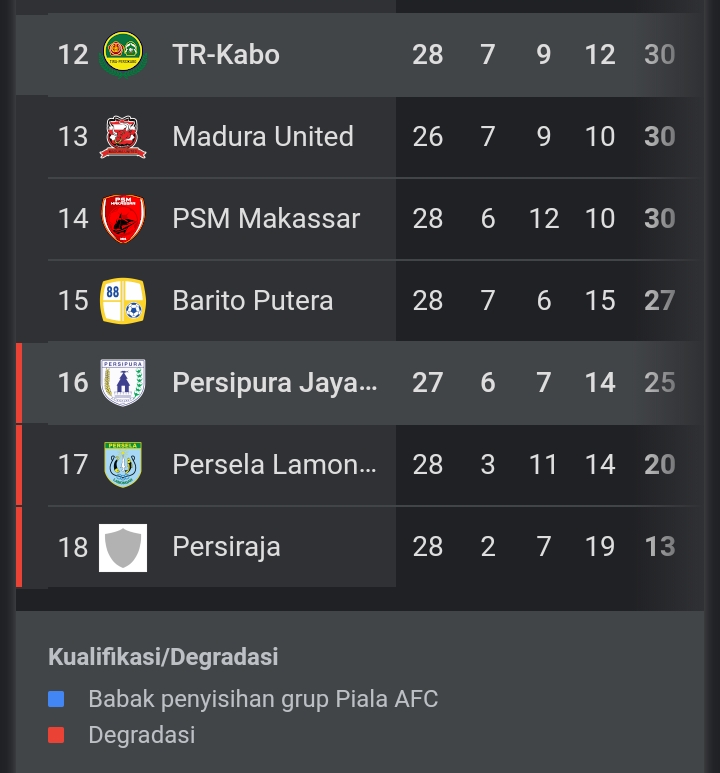This screenshot has height=773, width=720.
Task: Click Persiraja's 13 points value
Action: click(x=659, y=547)
